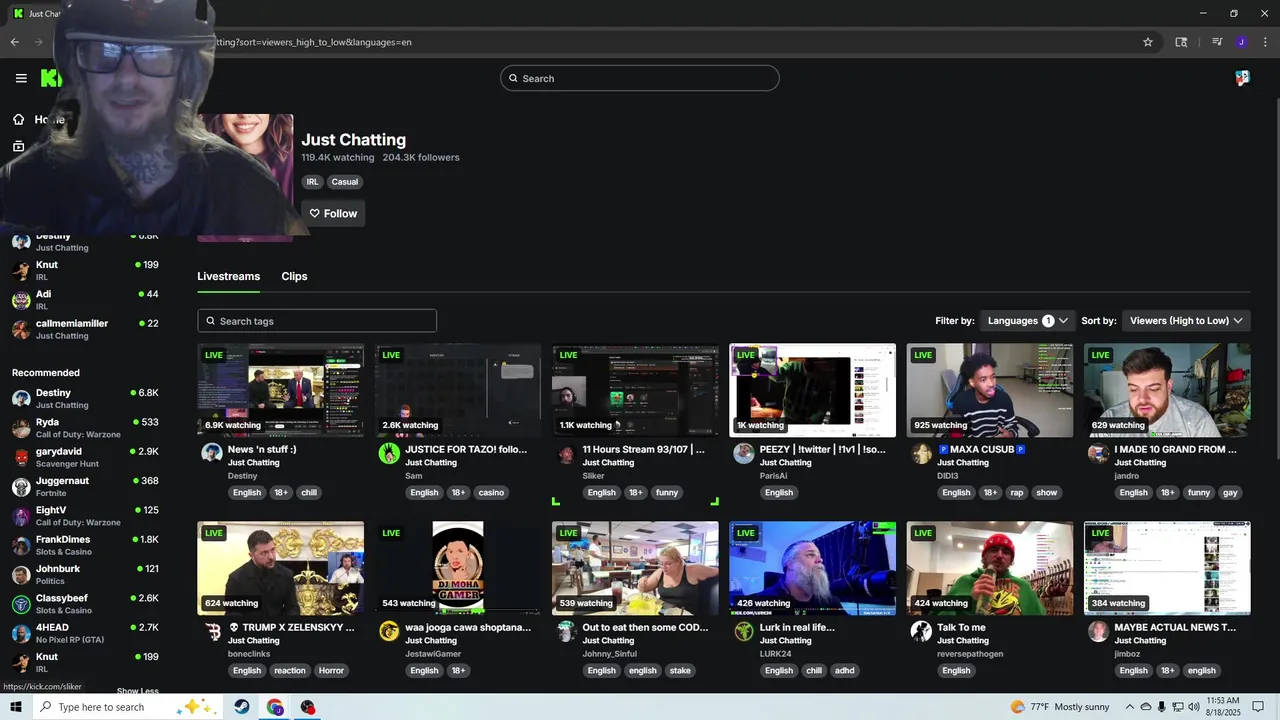Open the Viewers (High to Low) sort dropdown
Image resolution: width=1280 pixels, height=720 pixels.
(x=1186, y=321)
